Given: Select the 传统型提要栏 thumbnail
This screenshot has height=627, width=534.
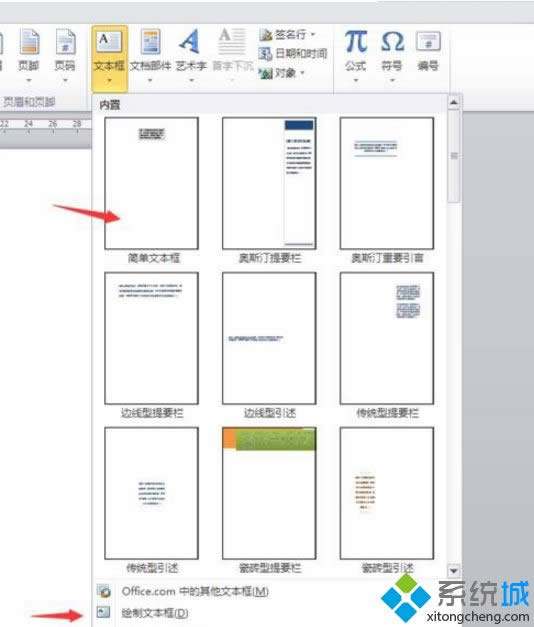Looking at the screenshot, I should point(387,338).
